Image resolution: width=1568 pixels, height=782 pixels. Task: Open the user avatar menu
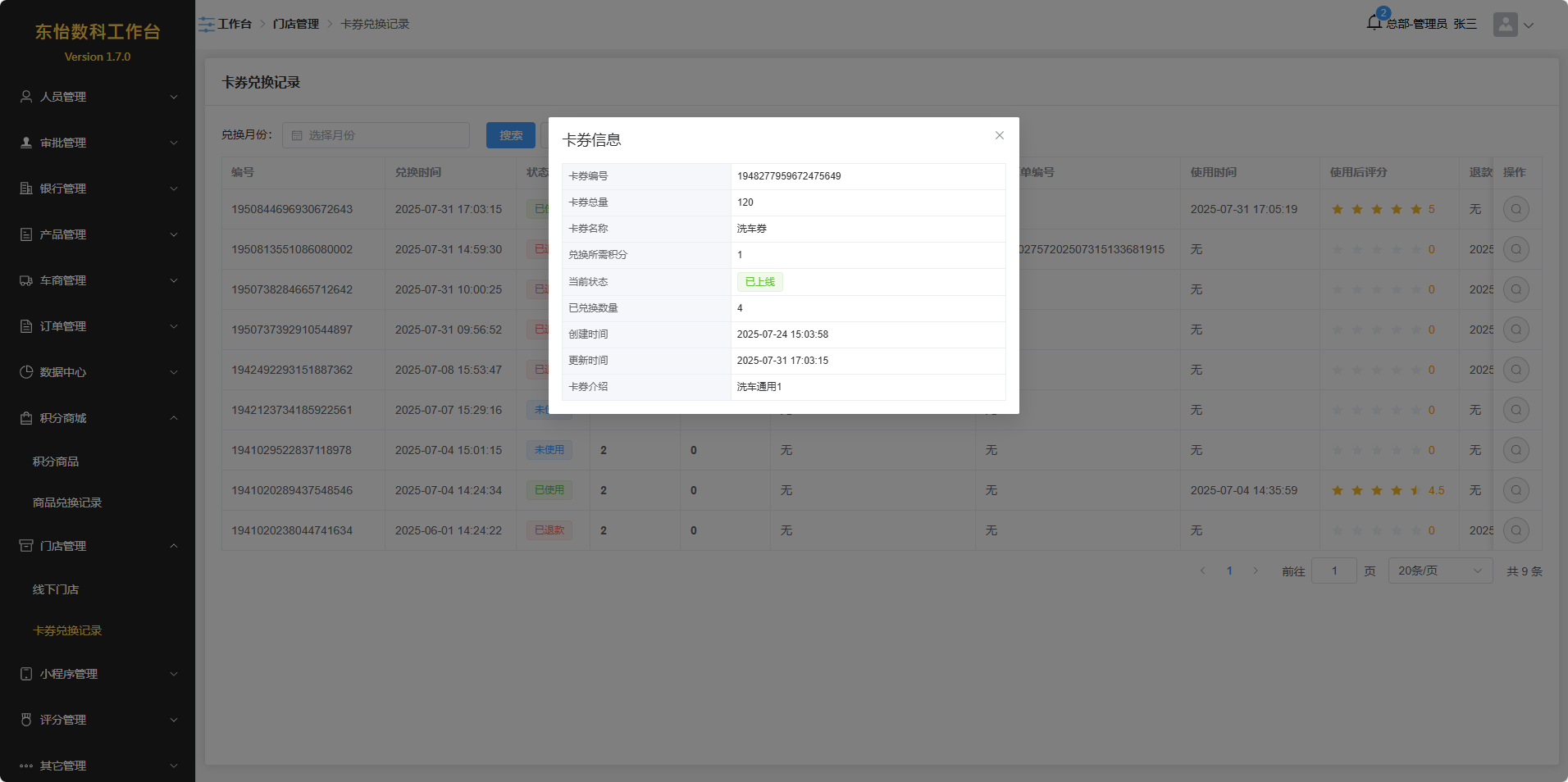tap(1506, 25)
